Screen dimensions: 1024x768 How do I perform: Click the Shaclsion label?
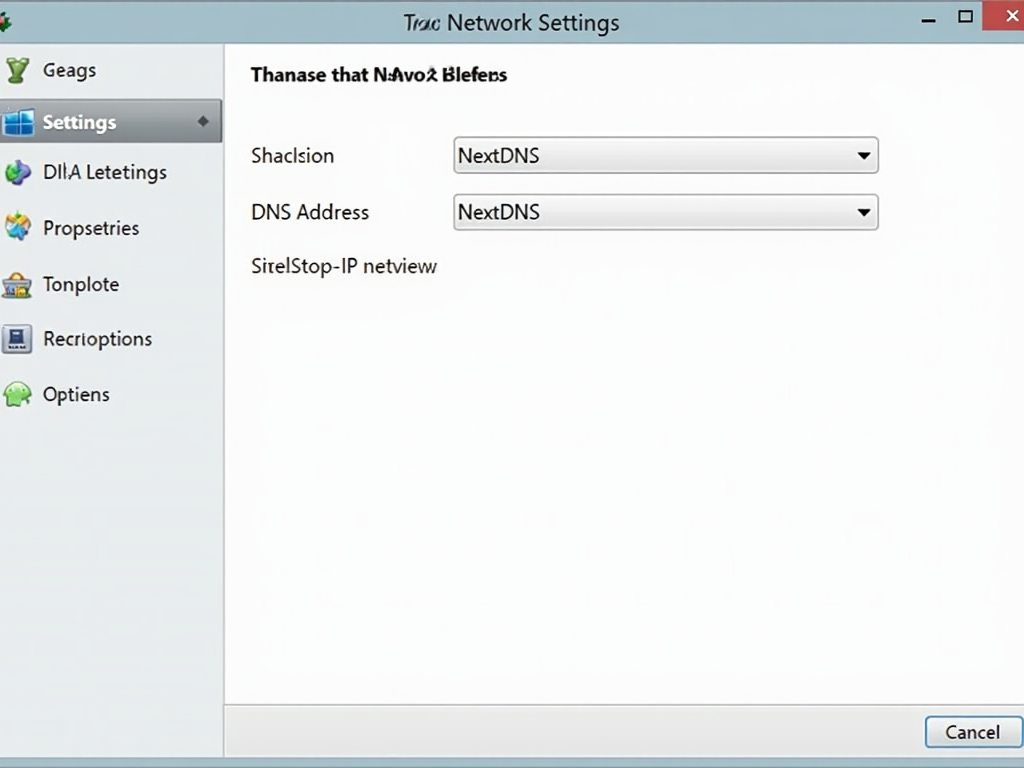coord(293,155)
